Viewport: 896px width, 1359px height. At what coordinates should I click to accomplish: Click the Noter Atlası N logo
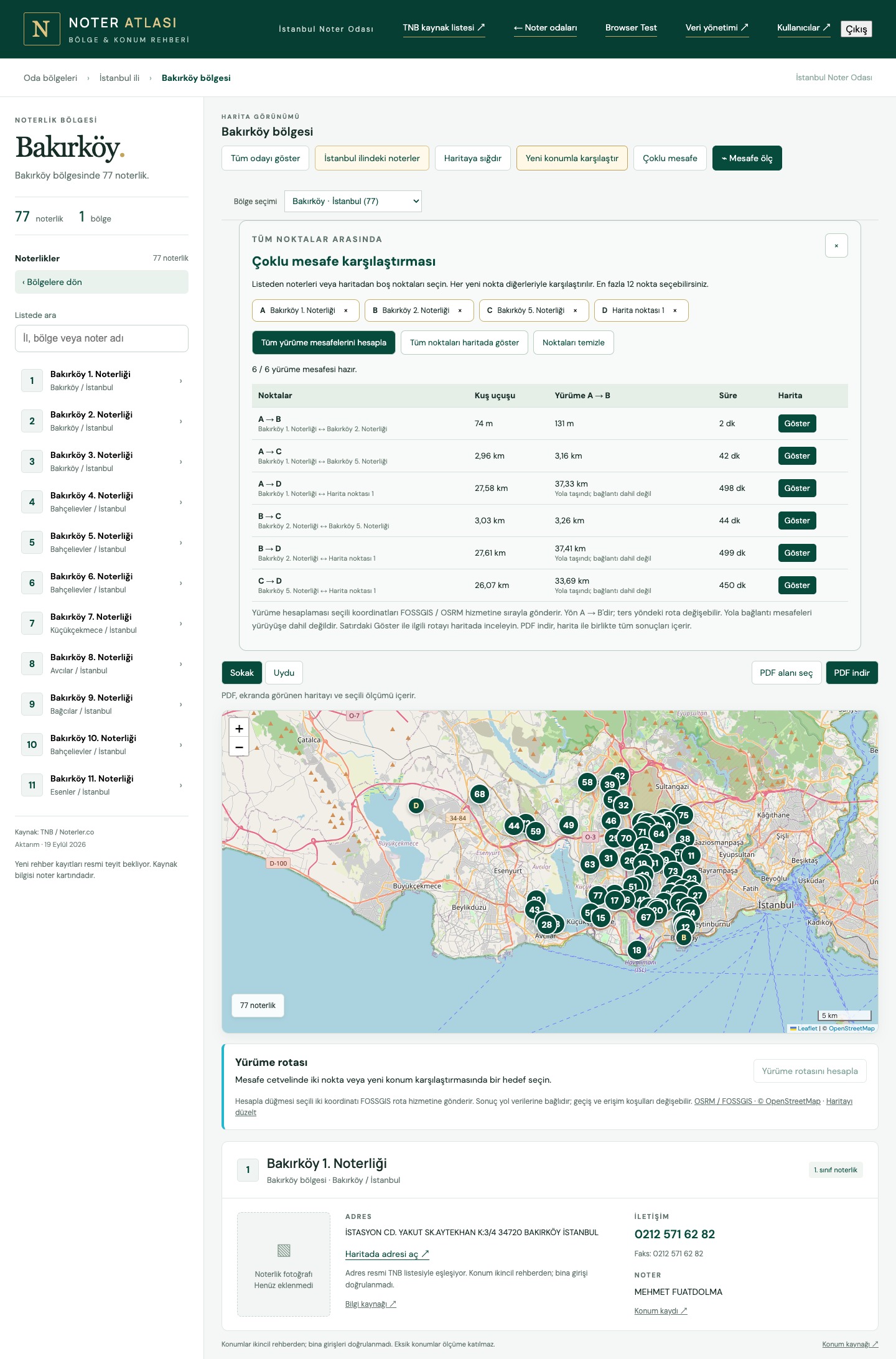coord(42,29)
